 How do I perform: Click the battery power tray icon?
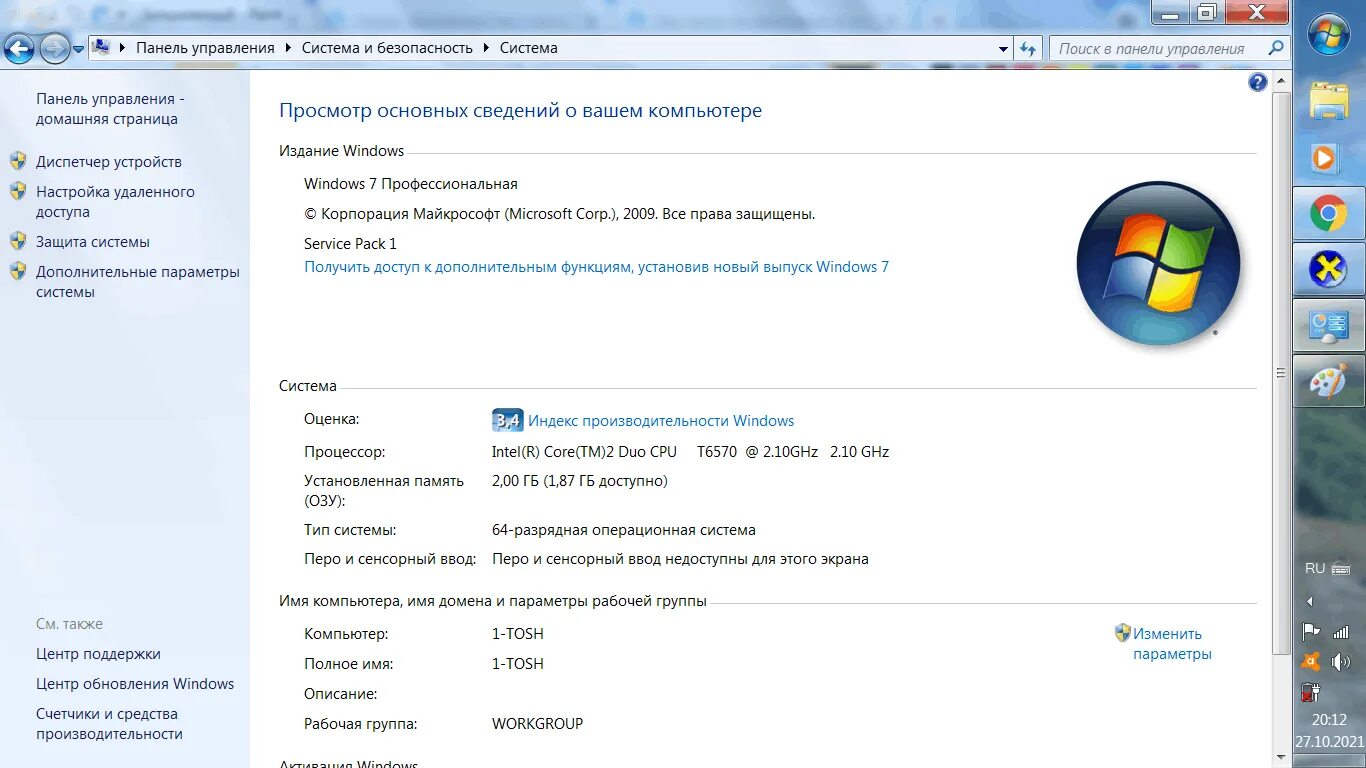click(1311, 691)
